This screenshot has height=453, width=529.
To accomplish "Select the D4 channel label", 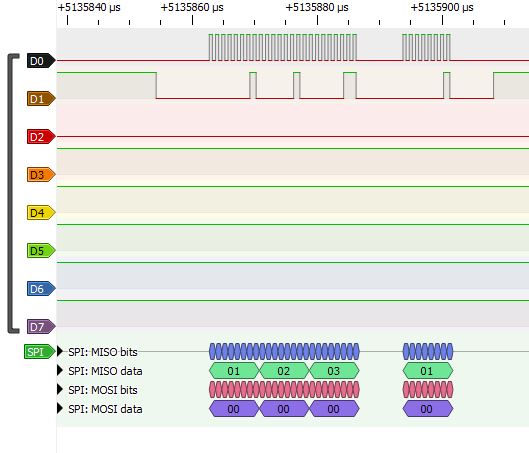I will (41, 213).
